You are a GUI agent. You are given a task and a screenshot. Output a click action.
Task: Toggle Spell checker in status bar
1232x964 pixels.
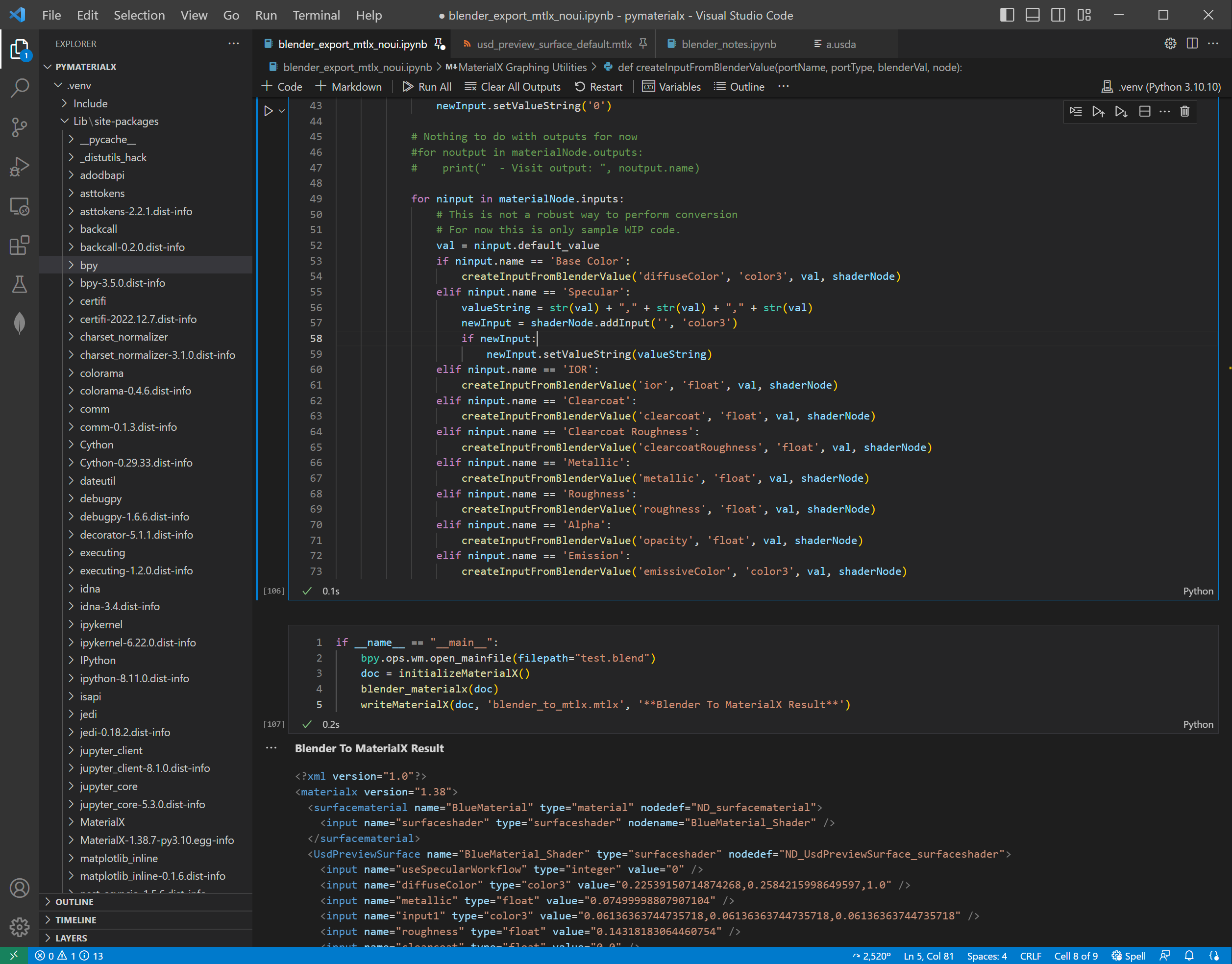point(1129,956)
